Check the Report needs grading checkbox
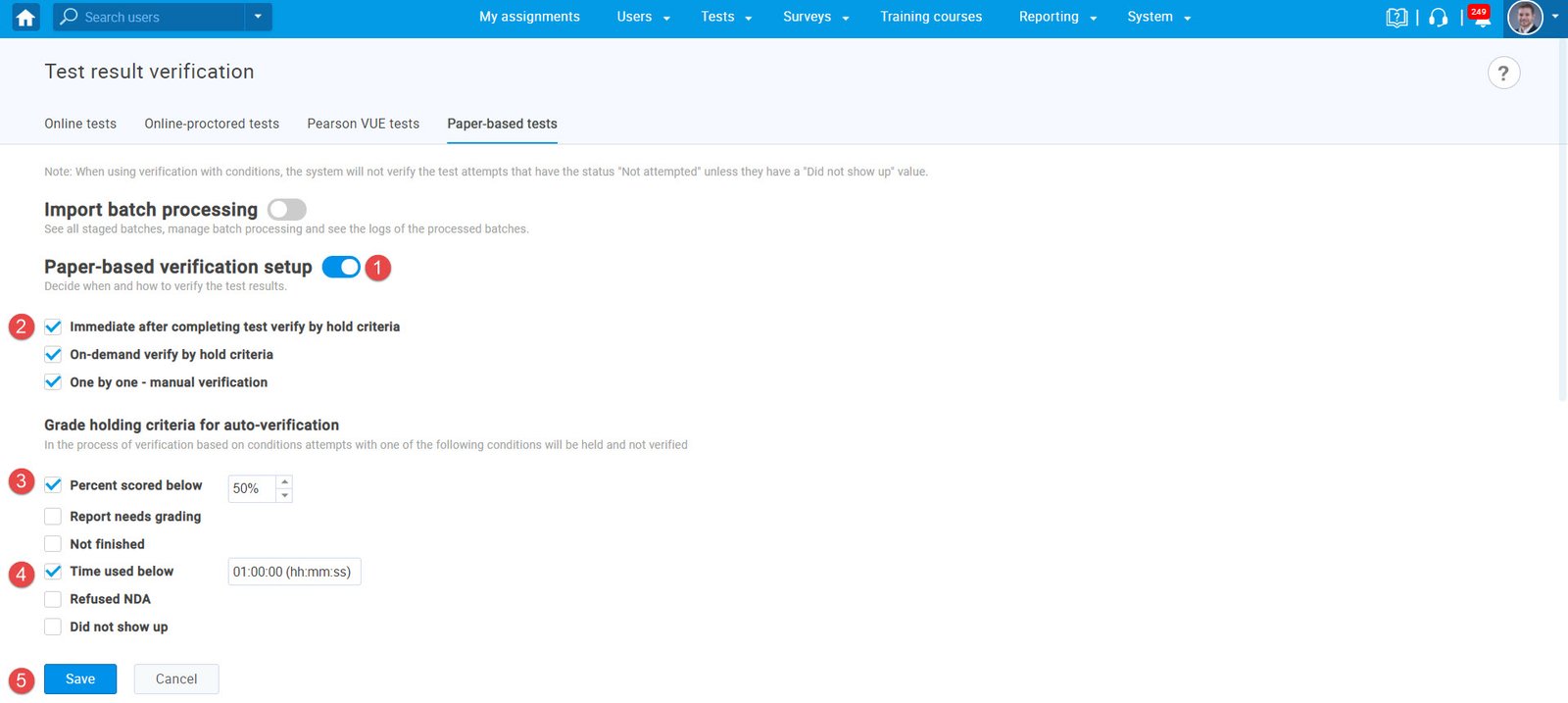Image resolution: width=1568 pixels, height=703 pixels. click(53, 517)
